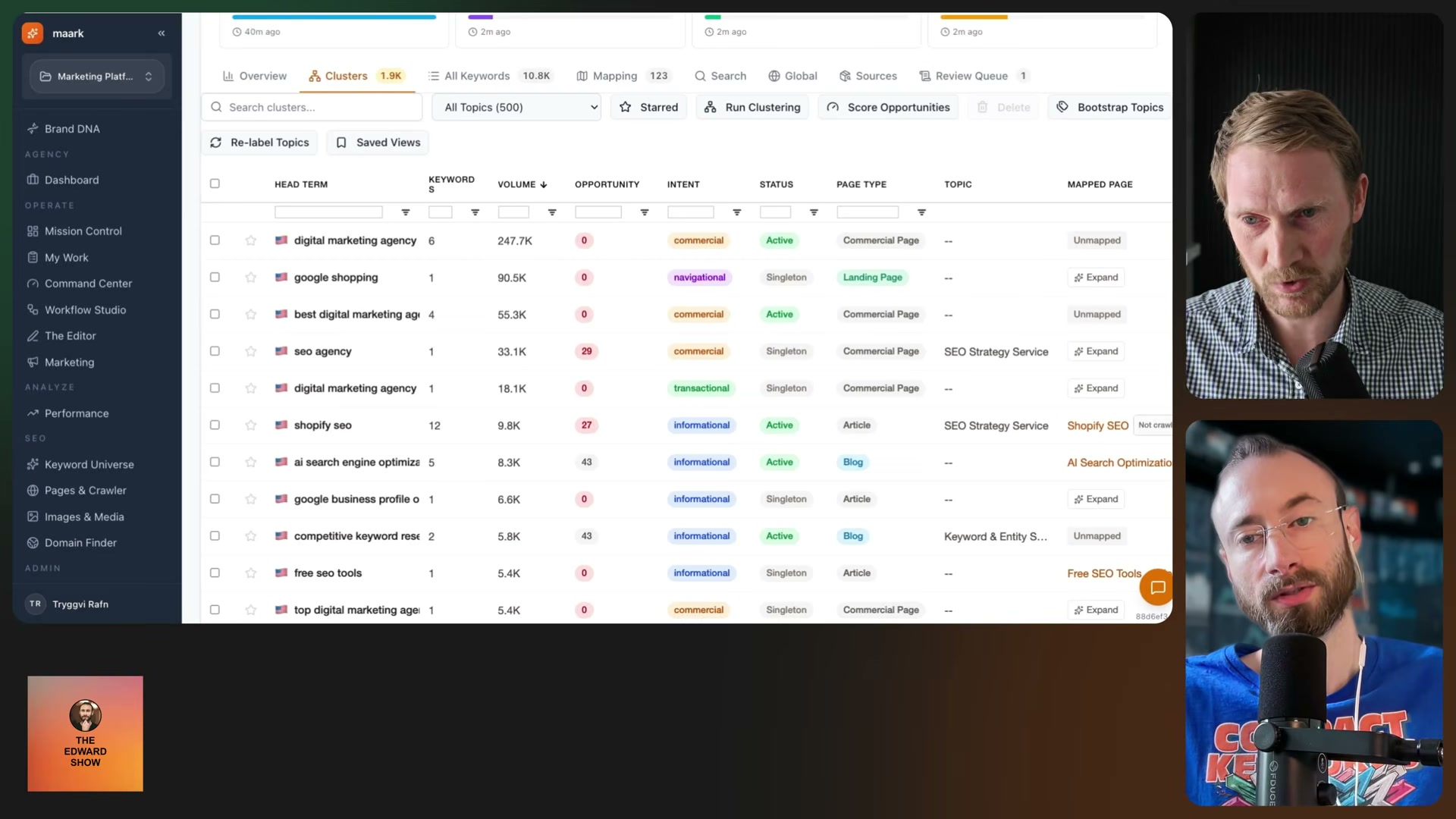The image size is (1456, 819).
Task: Open Workflow Studio
Action: [x=85, y=310]
